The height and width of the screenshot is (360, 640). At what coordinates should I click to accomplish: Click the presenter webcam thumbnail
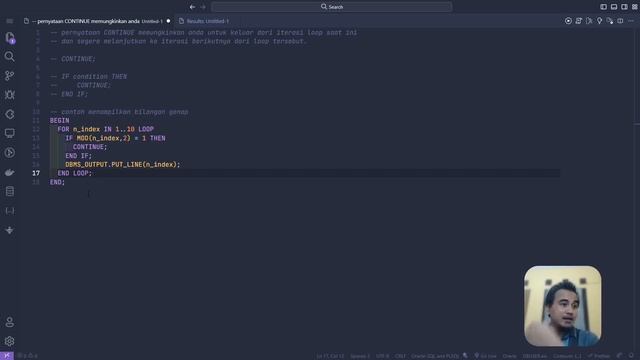[562, 306]
